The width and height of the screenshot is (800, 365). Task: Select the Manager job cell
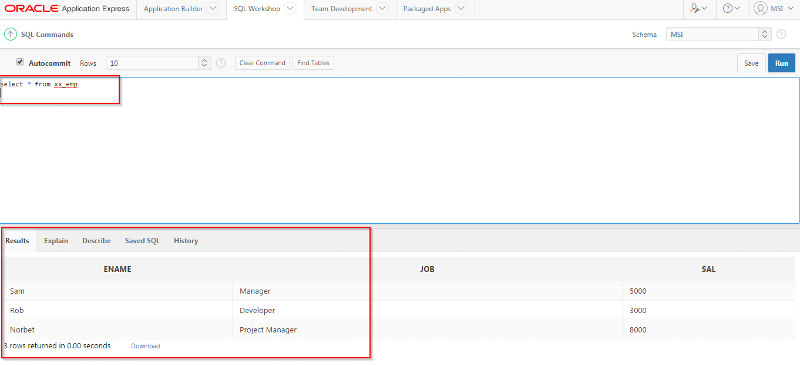tap(427, 291)
